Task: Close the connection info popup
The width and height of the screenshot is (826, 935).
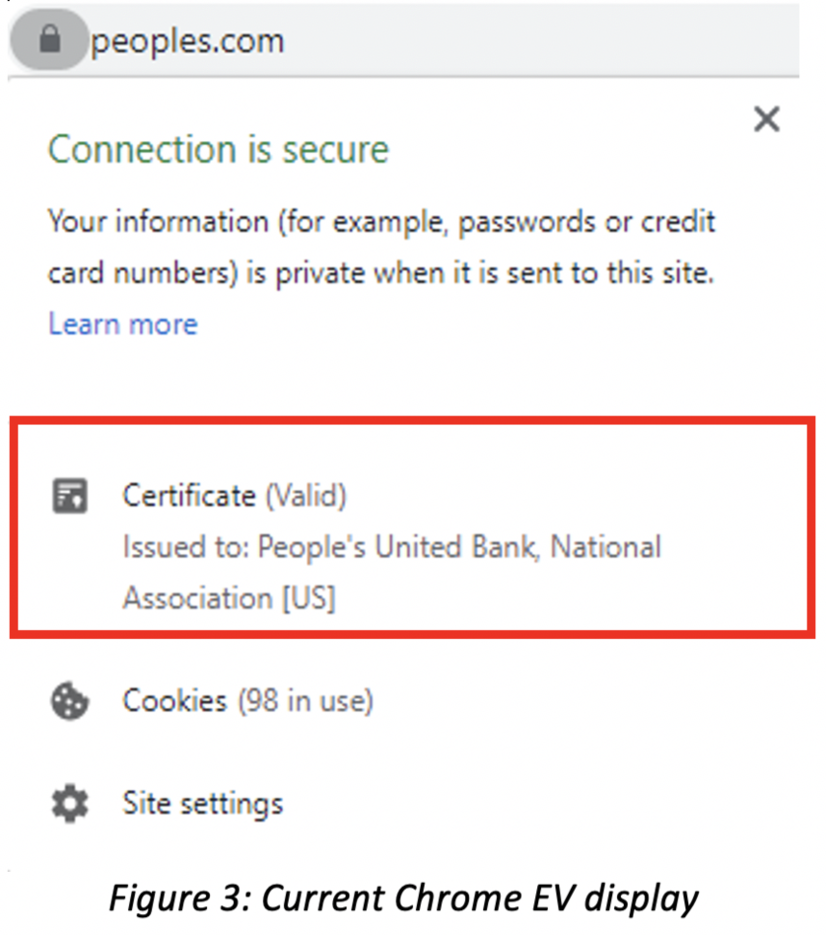Action: coord(766,120)
